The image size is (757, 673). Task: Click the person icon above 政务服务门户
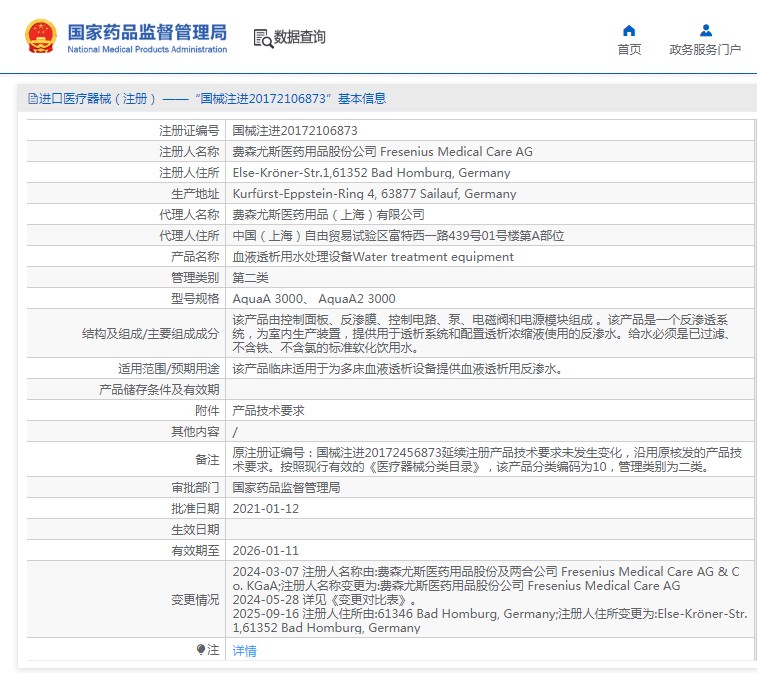pos(705,30)
